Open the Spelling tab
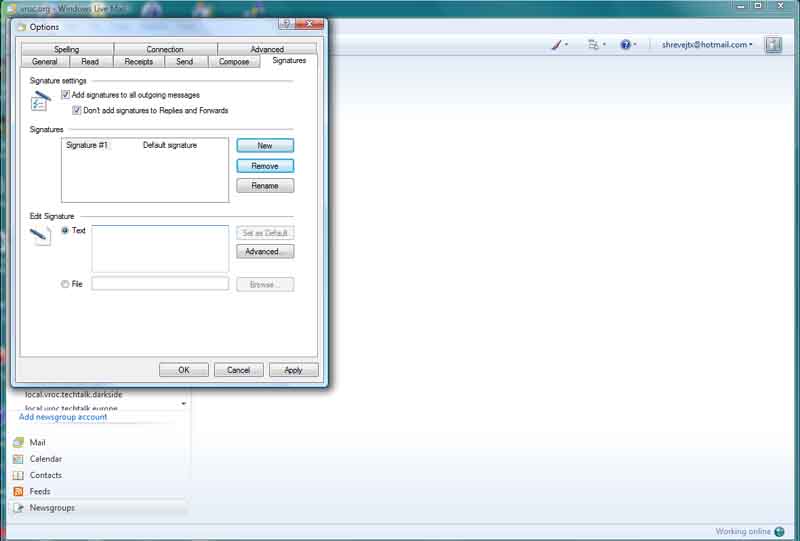This screenshot has height=541, width=800. point(67,49)
